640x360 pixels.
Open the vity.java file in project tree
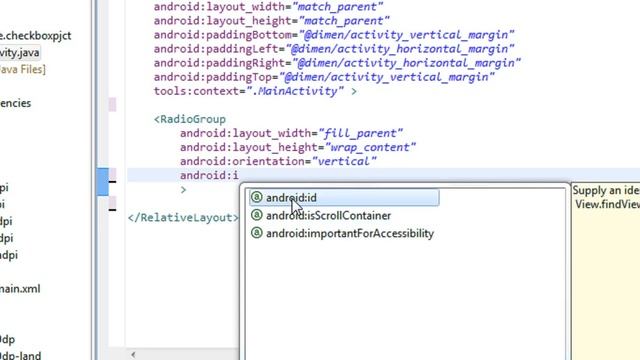20,53
